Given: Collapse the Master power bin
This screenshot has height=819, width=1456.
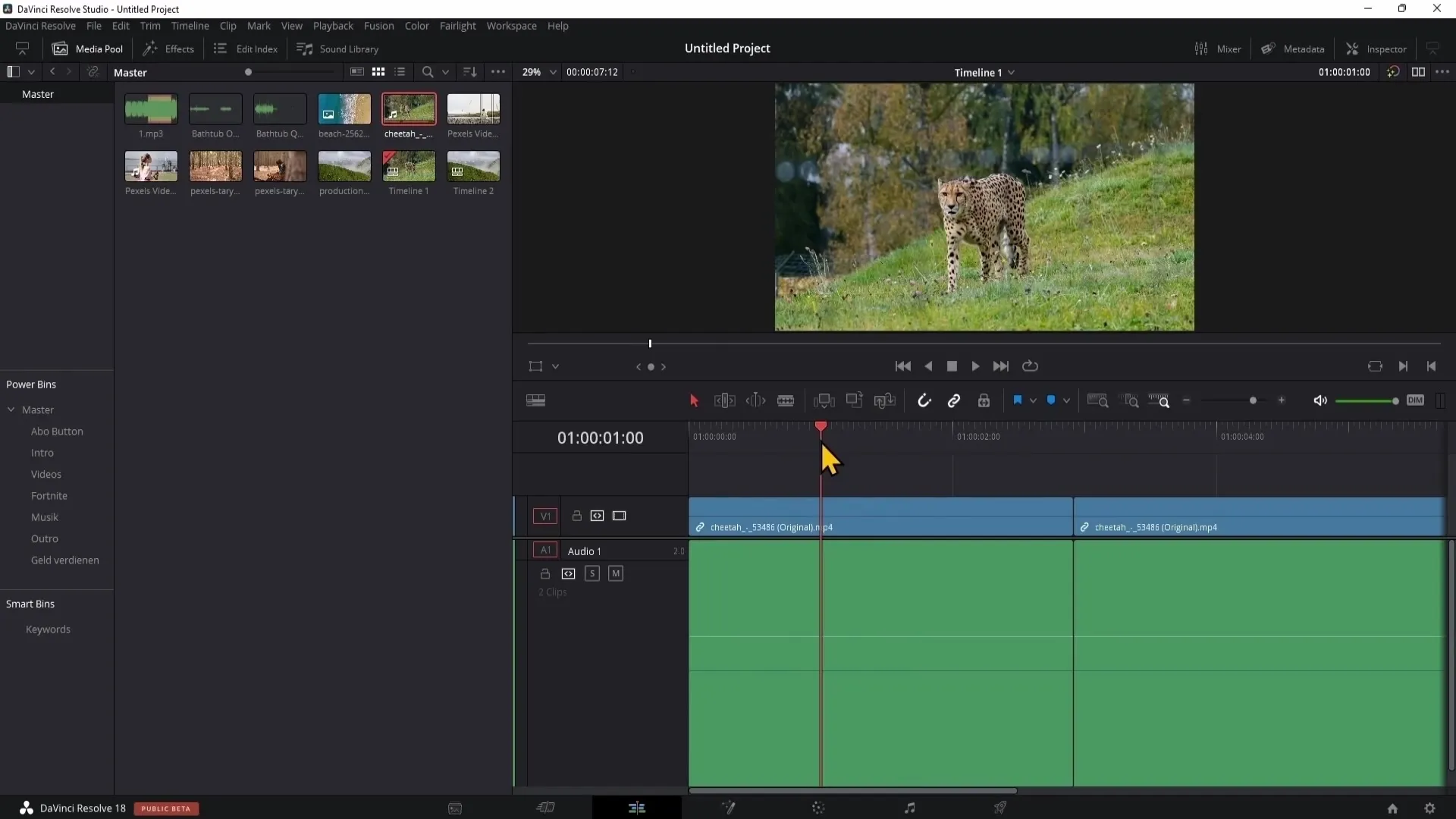Looking at the screenshot, I should click(x=11, y=409).
